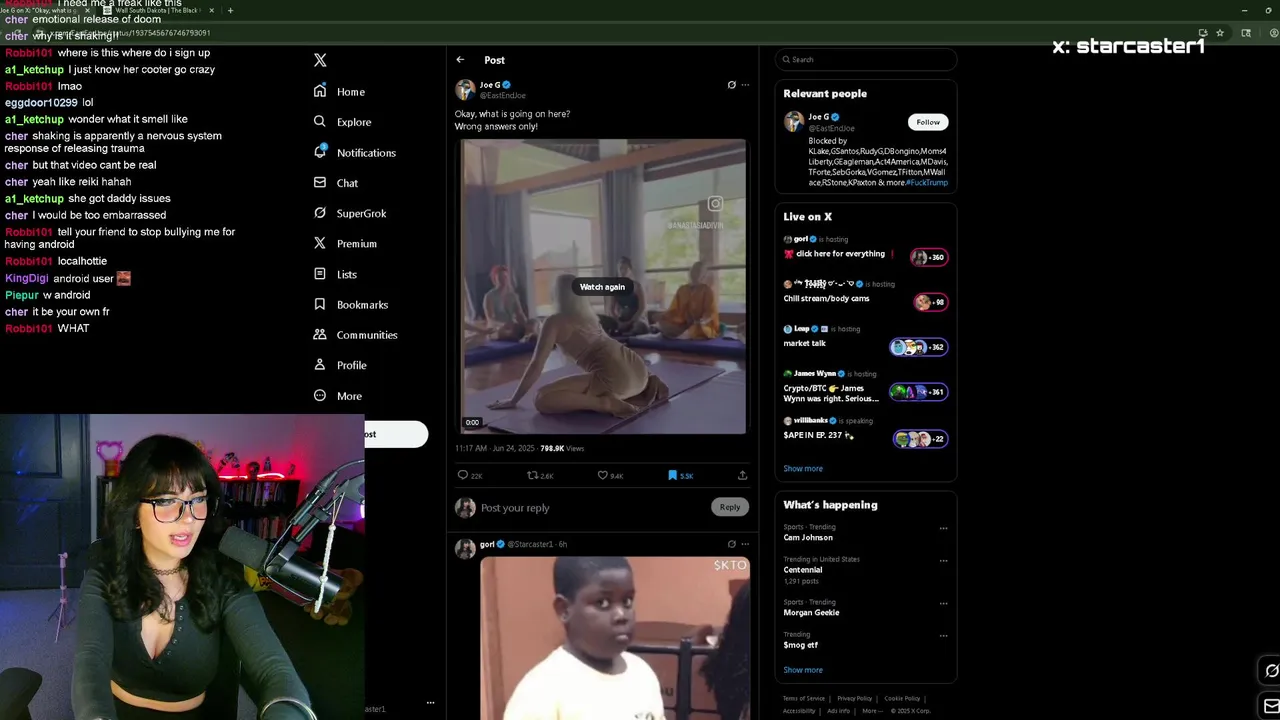Screen dimensions: 1280x720
Task: Open Accessibility footer link
Action: (x=799, y=711)
